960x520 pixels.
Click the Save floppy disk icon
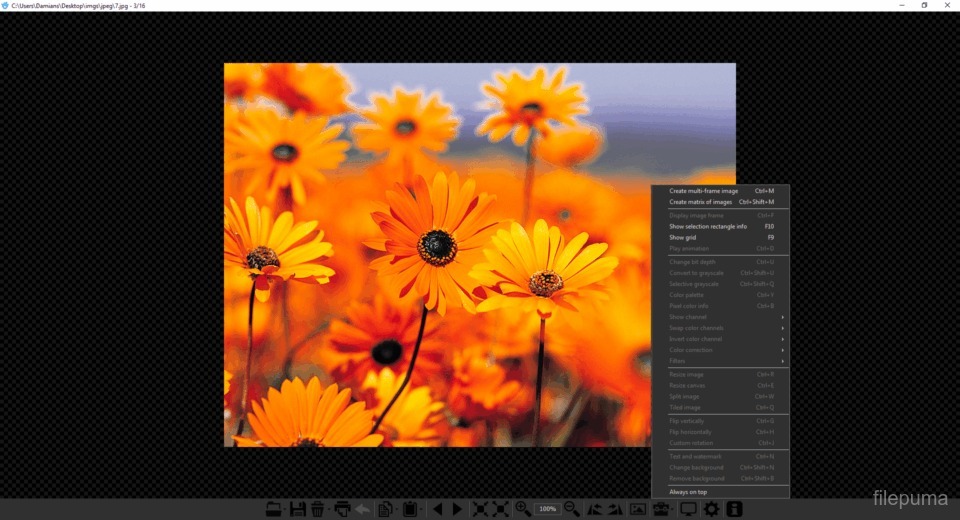[x=297, y=509]
